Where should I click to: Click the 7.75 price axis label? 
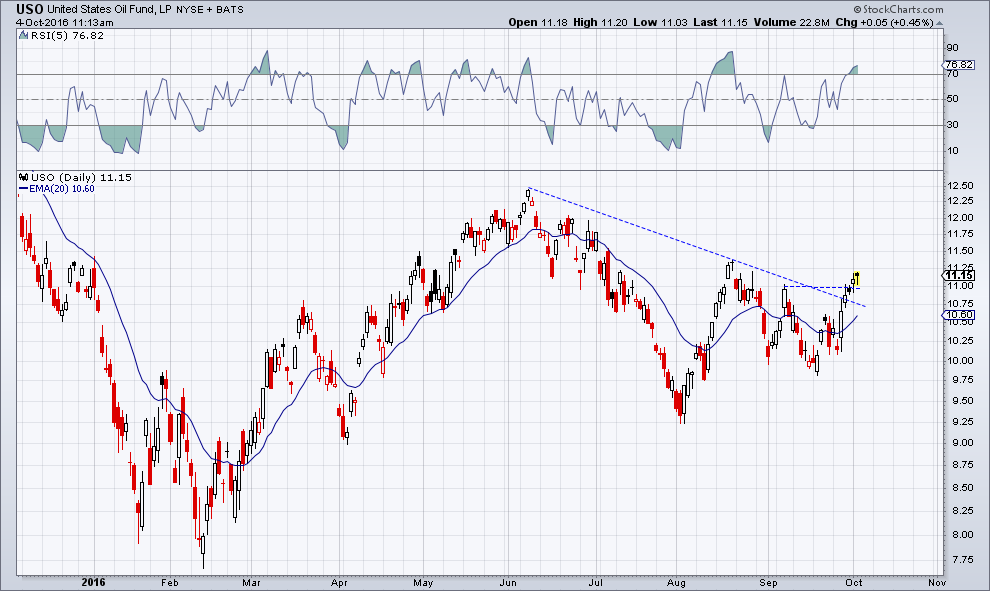(x=960, y=559)
